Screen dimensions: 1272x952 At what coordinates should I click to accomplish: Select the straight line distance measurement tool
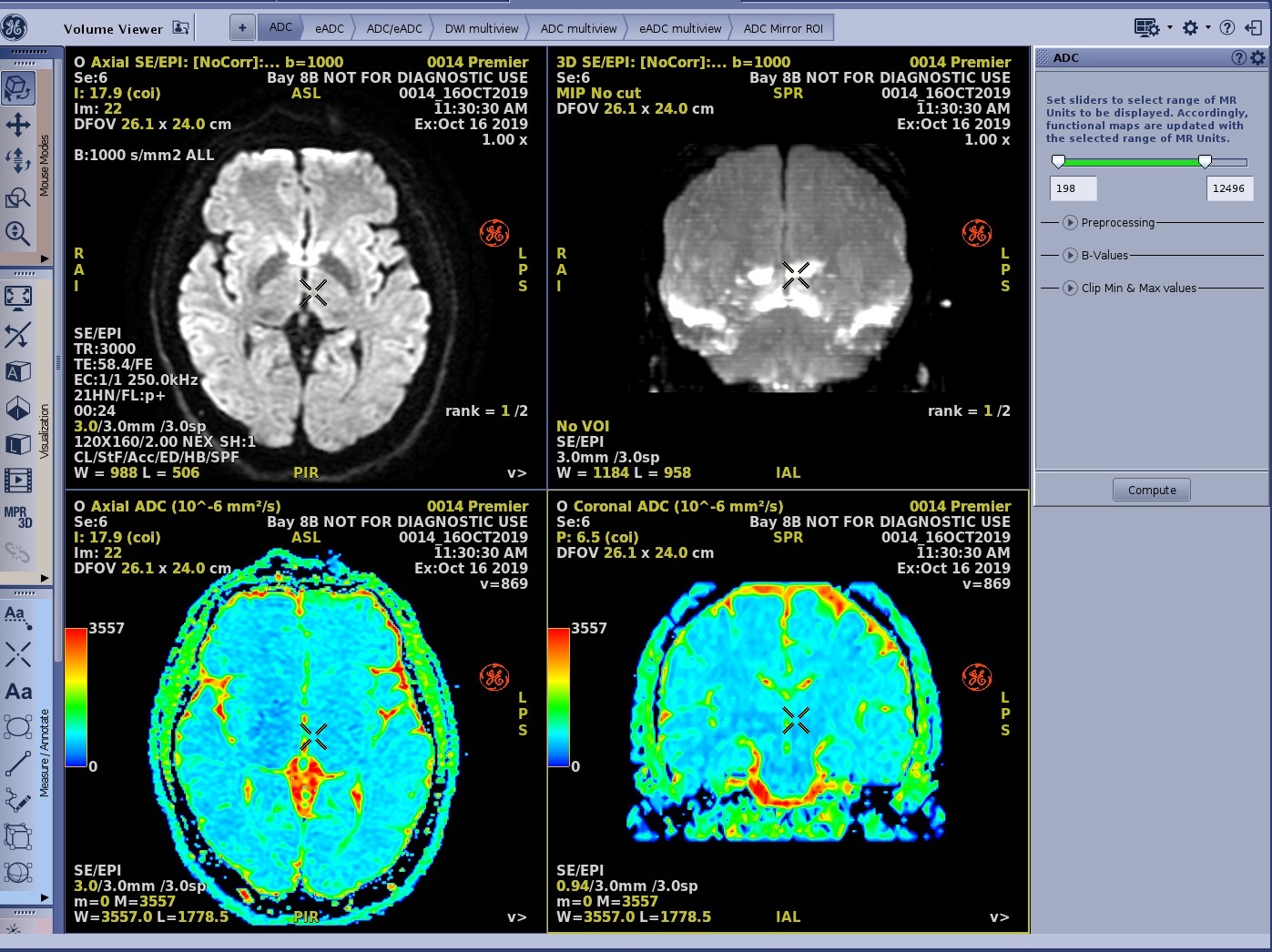click(x=18, y=765)
